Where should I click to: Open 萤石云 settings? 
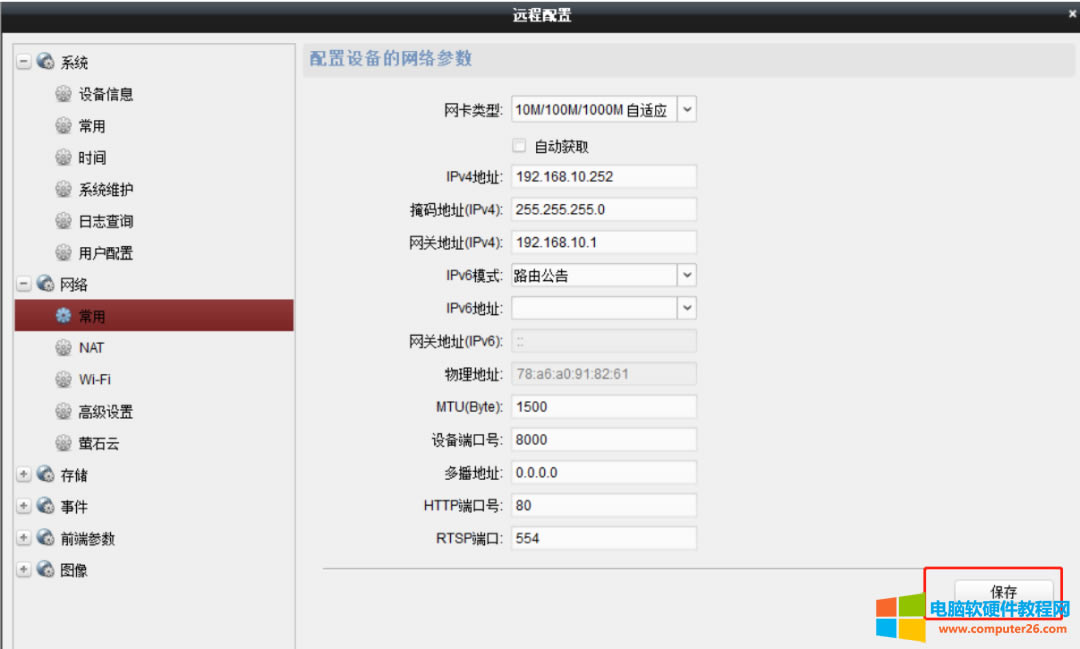pyautogui.click(x=98, y=444)
